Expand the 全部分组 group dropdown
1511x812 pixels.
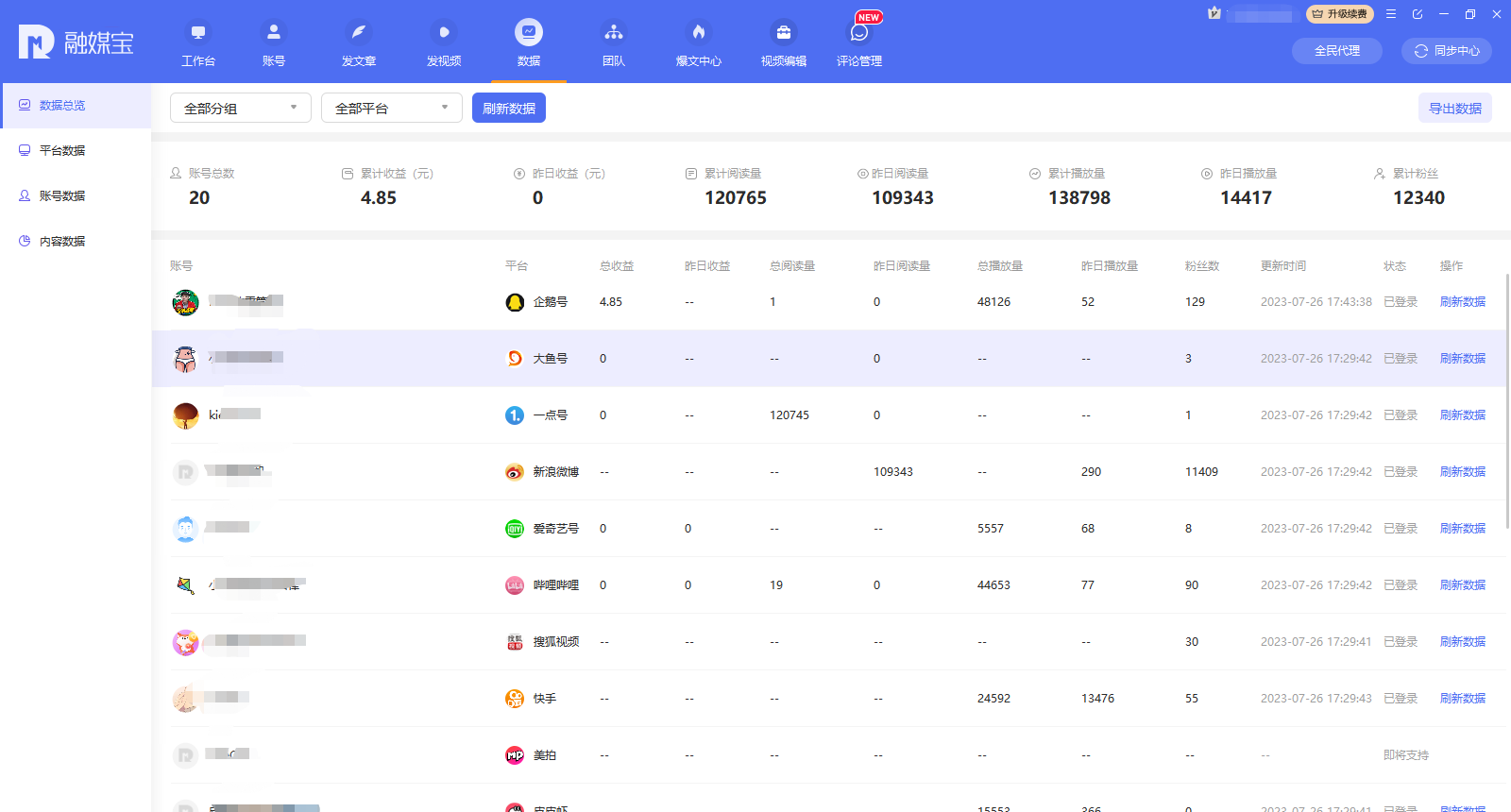(x=241, y=108)
